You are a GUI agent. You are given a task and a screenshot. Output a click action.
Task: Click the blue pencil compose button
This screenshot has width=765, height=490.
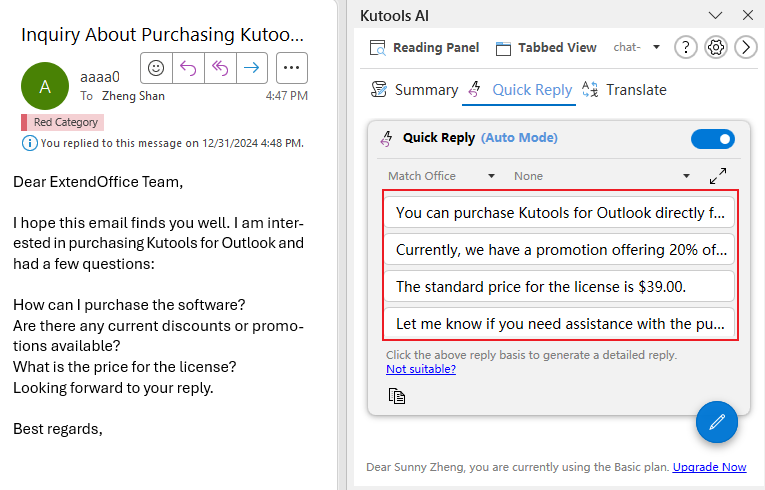click(716, 422)
